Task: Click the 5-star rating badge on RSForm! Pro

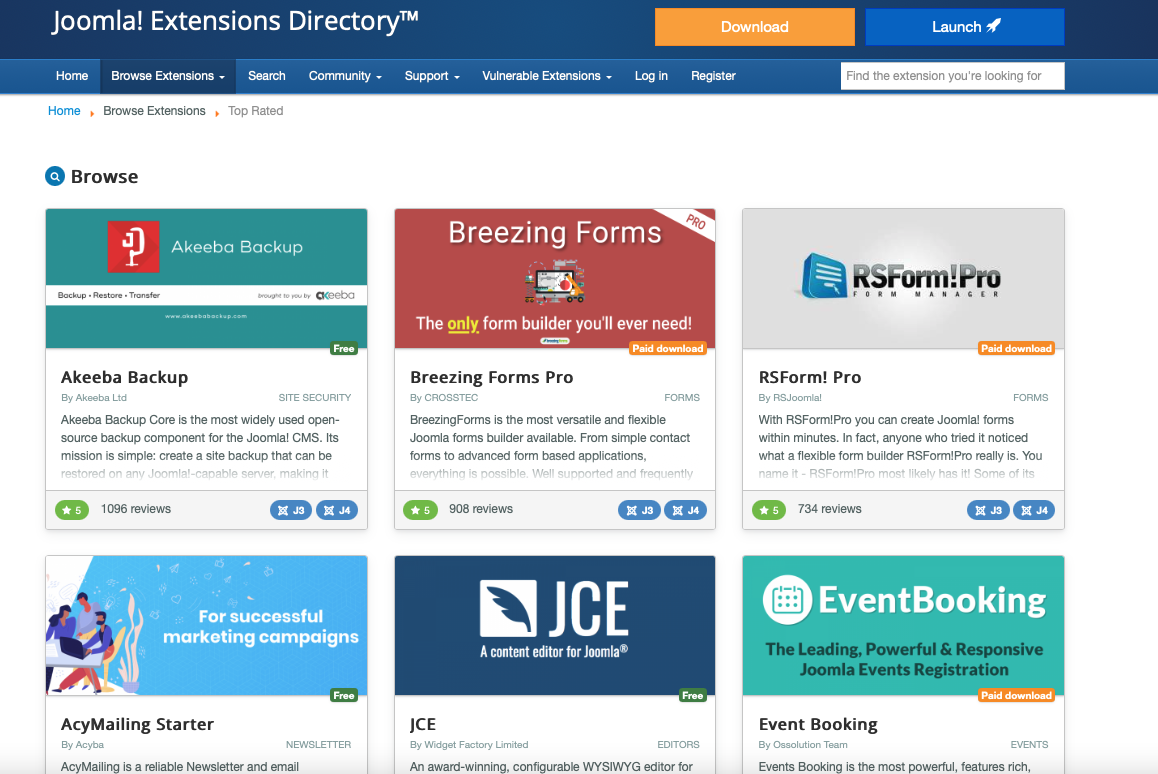Action: coord(769,510)
